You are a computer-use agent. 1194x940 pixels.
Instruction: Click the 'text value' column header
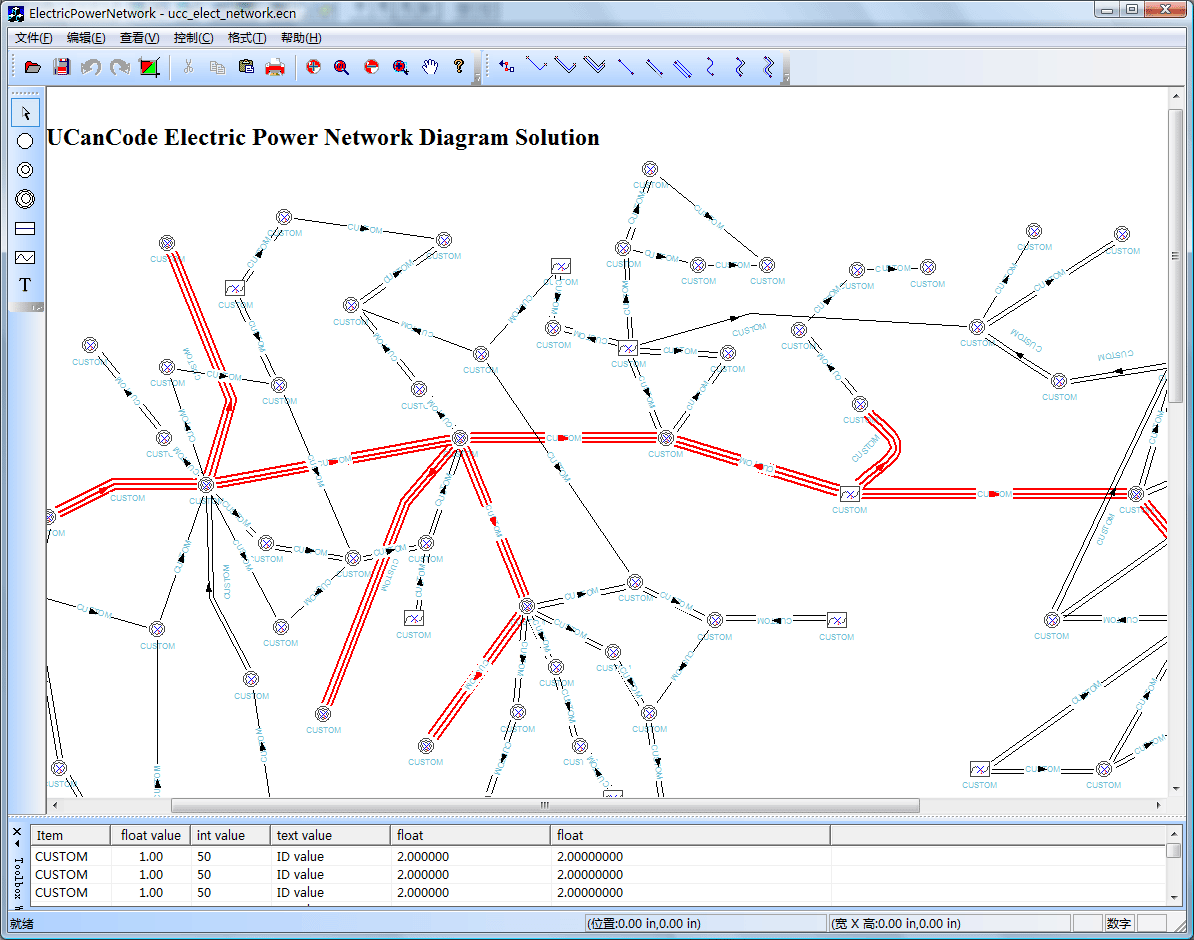pyautogui.click(x=304, y=835)
